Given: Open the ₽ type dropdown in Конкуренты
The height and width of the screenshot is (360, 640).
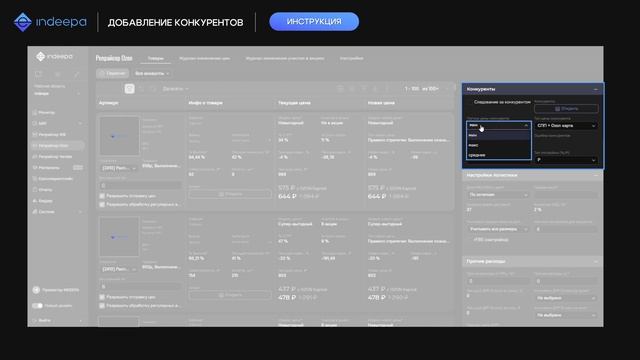Looking at the screenshot, I should coord(566,160).
